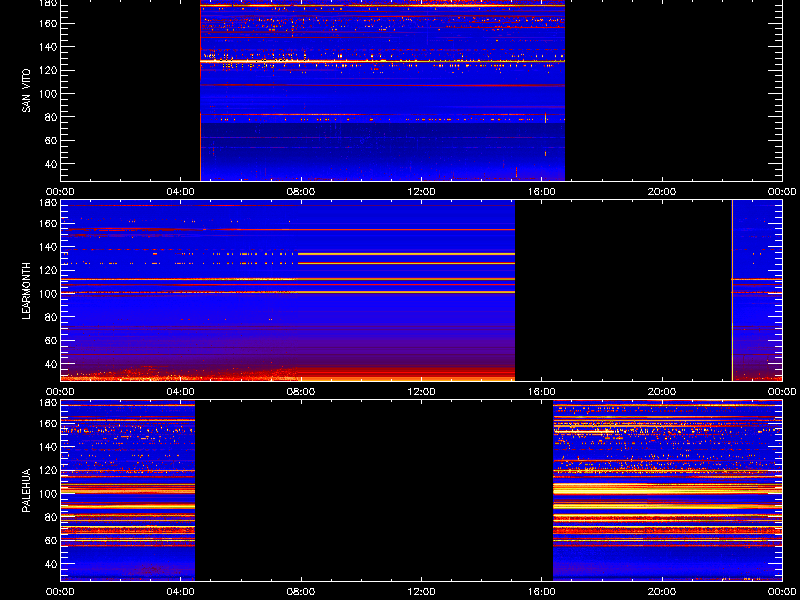Viewport: 800px width, 600px height.
Task: Click the PALEHUA axis title
Action: [x=27, y=491]
